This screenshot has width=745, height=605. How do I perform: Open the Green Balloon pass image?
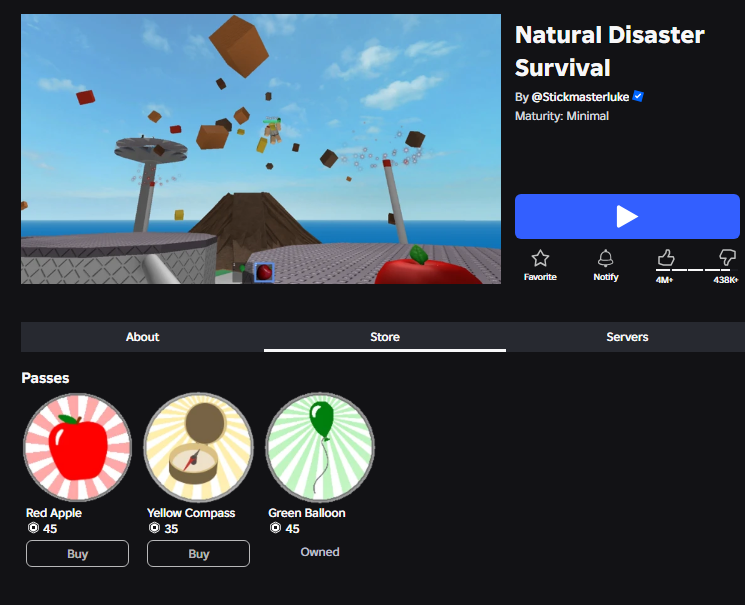click(320, 447)
